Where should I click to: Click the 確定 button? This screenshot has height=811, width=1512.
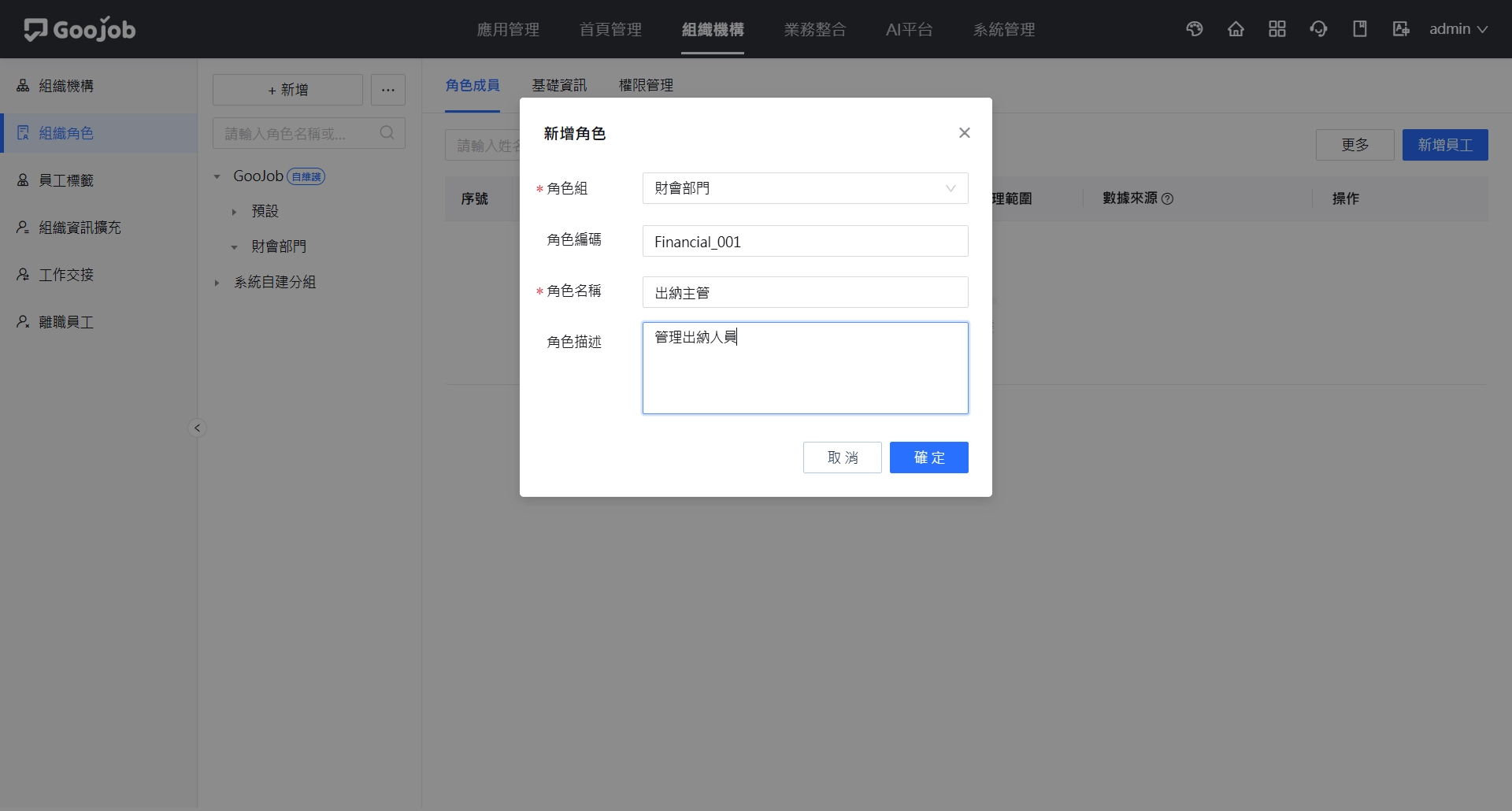(929, 457)
